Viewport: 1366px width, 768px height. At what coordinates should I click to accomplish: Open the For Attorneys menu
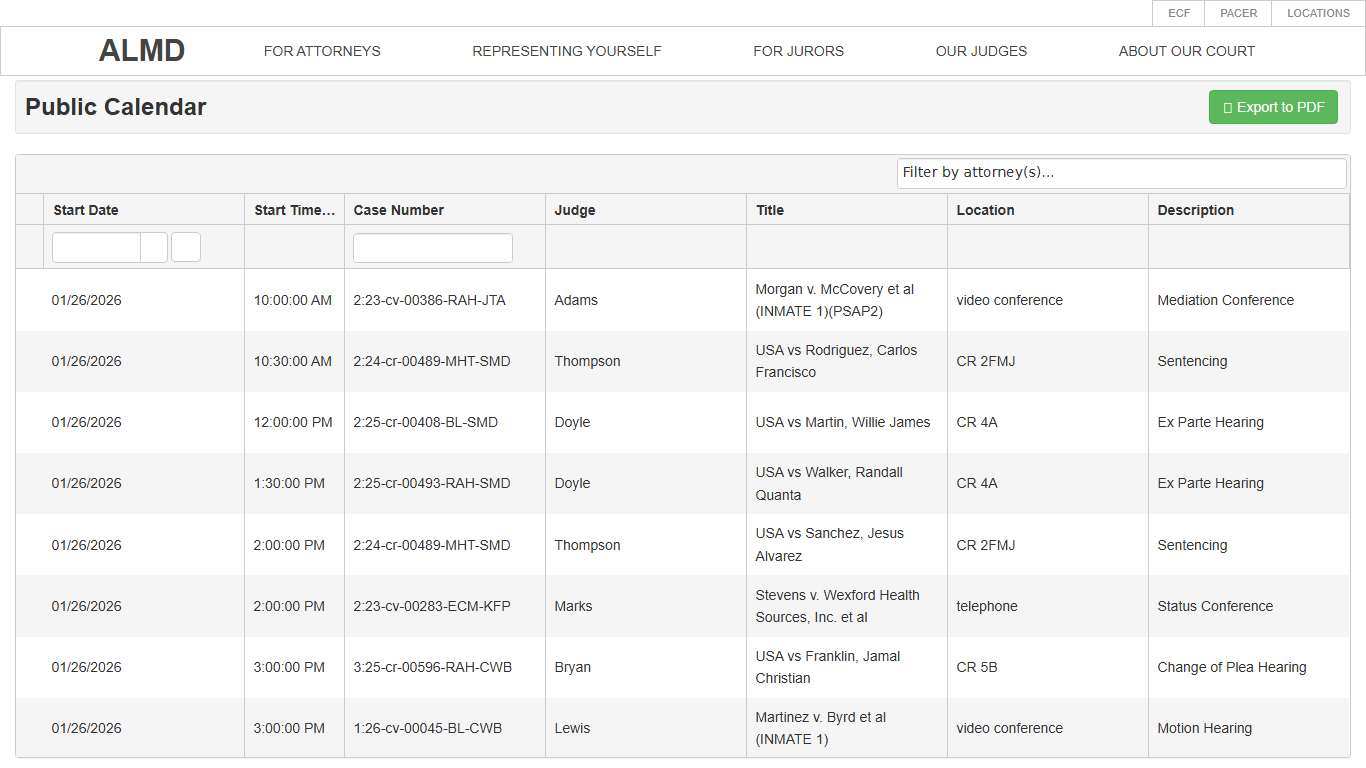point(322,51)
